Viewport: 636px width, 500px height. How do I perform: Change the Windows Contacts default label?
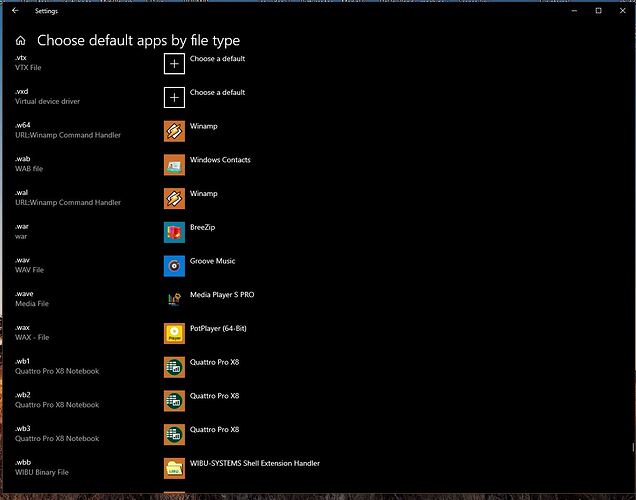[220, 160]
